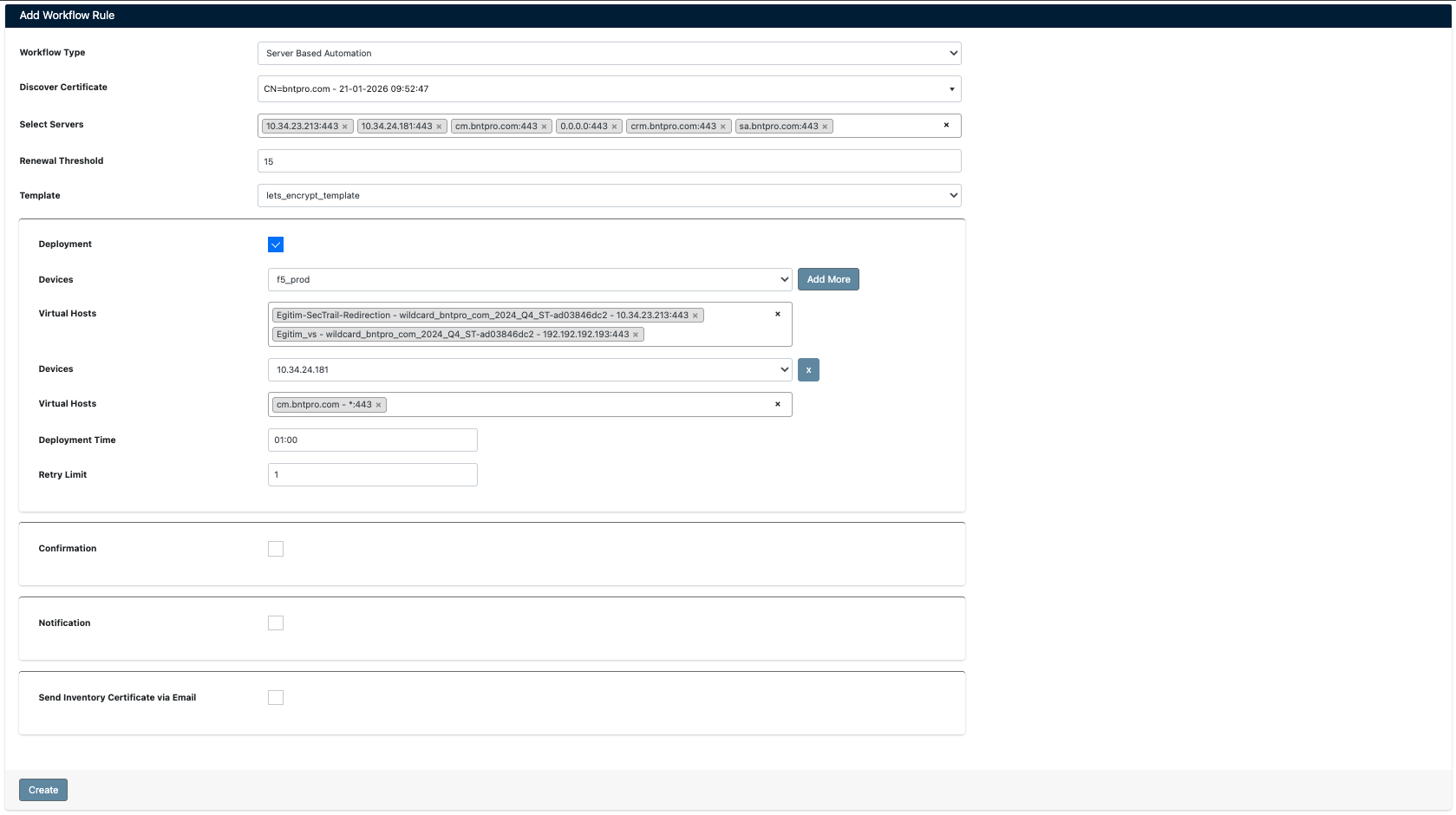
Task: Remove the crm.bntpro.com:443 server tag
Action: (724, 126)
